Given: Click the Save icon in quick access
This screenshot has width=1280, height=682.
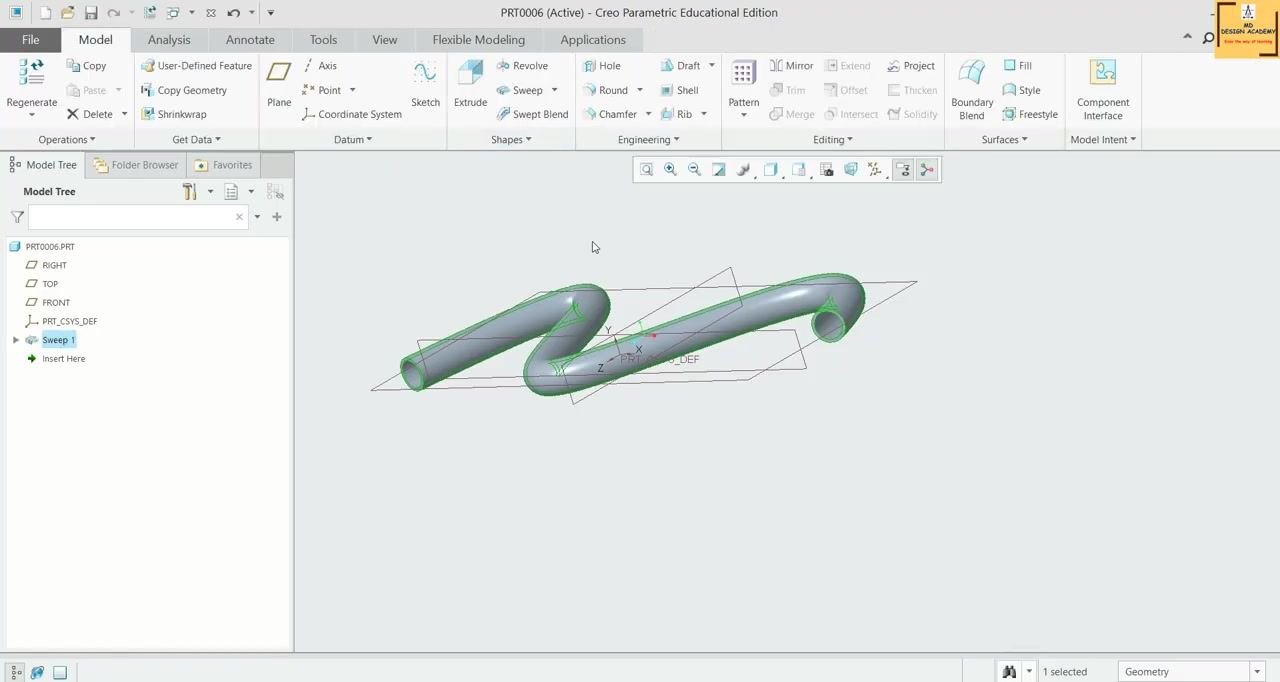Looking at the screenshot, I should click(x=91, y=13).
